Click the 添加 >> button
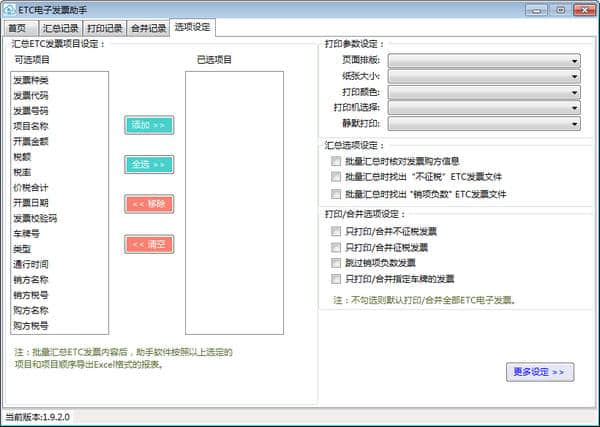This screenshot has width=600, height=427. (x=149, y=125)
